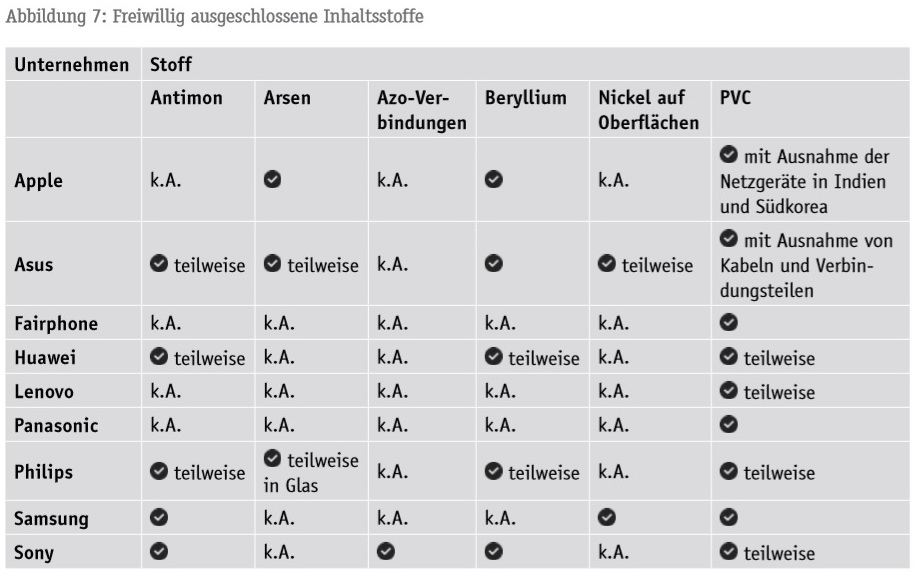This screenshot has height=572, width=915.
Task: Click the checkmark in Sony's Antimon cell
Action: point(159,553)
